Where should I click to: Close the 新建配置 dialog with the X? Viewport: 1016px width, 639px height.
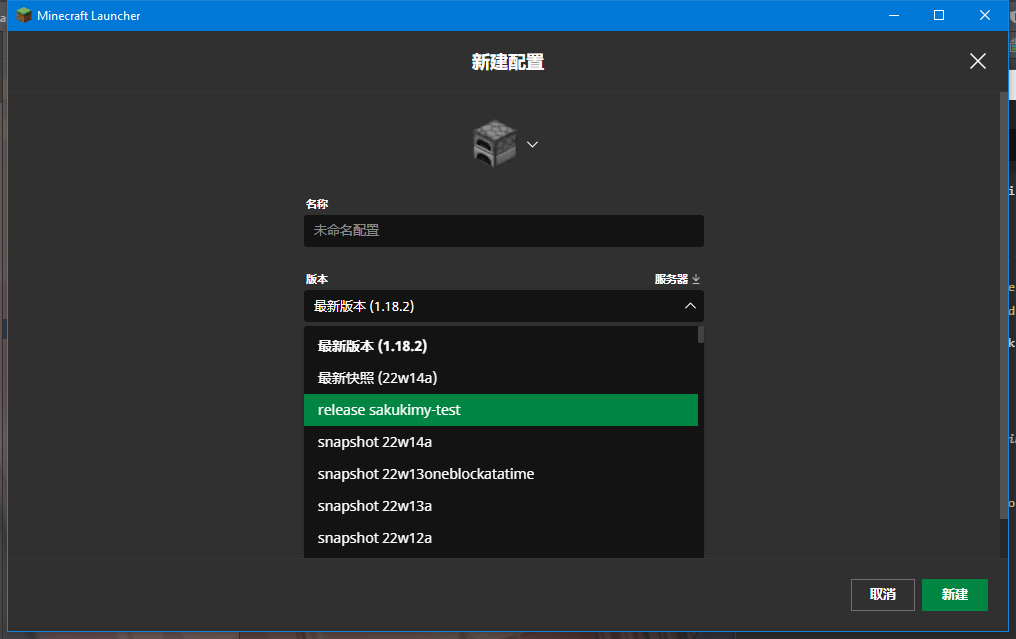pyautogui.click(x=977, y=62)
